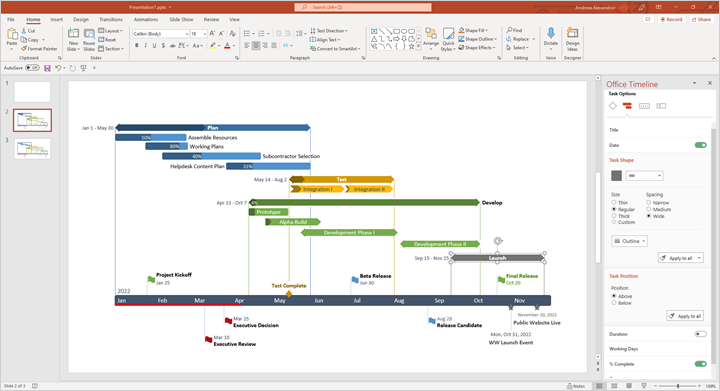Open the Transitions ribbon tab
Viewport: 720px width, 391px height.
(x=111, y=20)
